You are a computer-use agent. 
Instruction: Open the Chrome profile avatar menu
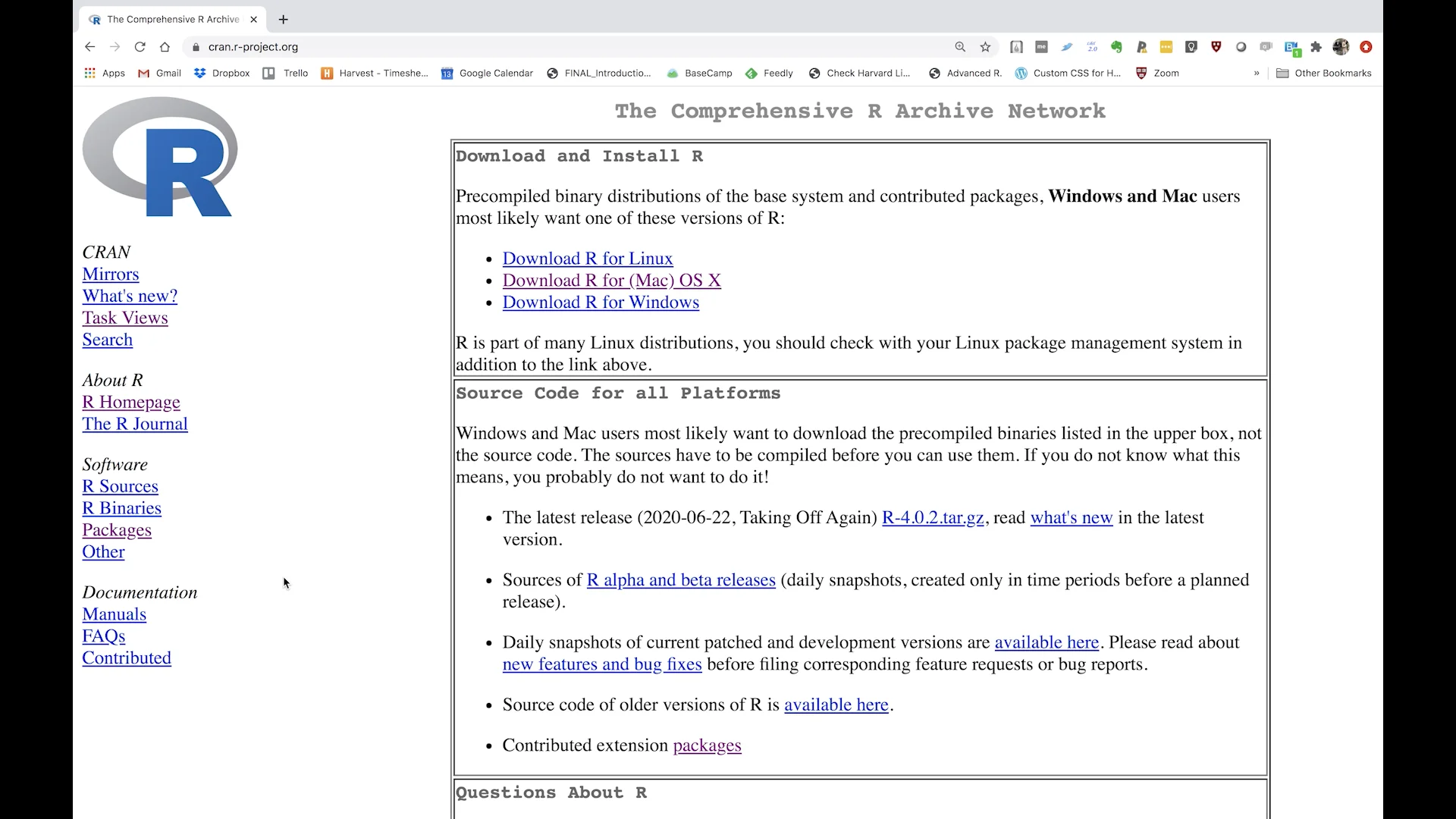point(1341,47)
